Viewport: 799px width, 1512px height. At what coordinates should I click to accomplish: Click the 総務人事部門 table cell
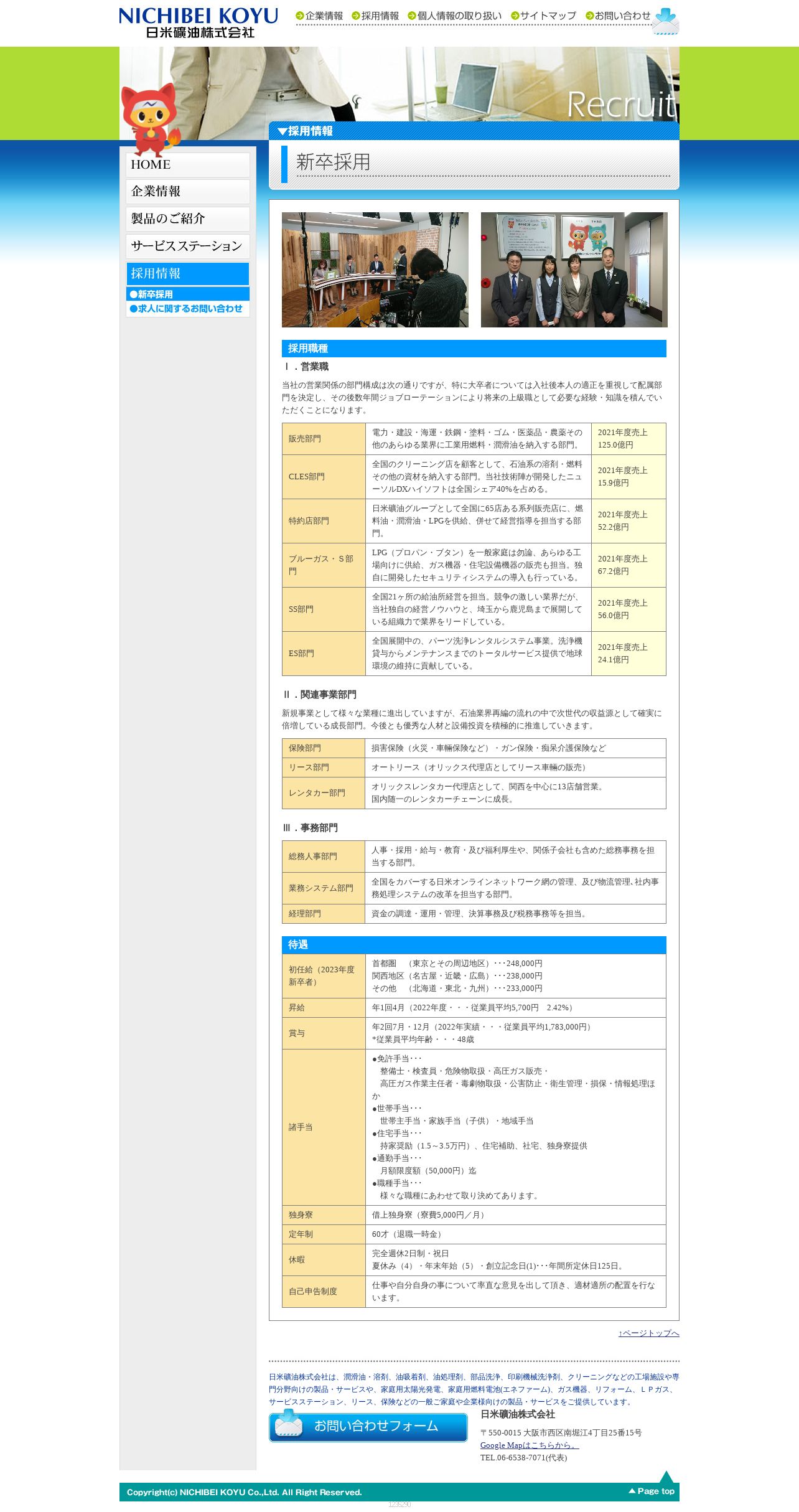[324, 857]
